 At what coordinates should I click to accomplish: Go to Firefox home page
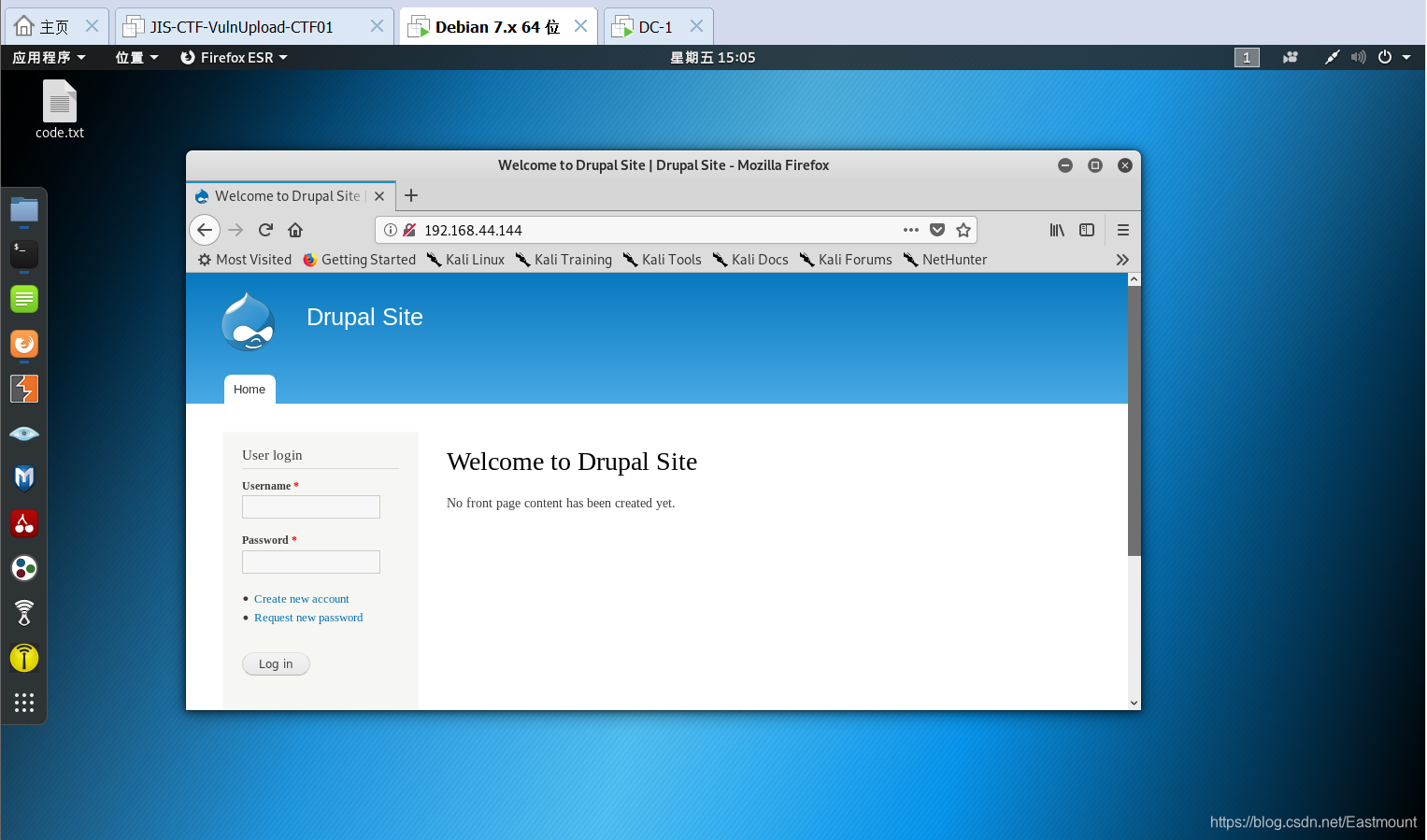(x=295, y=230)
